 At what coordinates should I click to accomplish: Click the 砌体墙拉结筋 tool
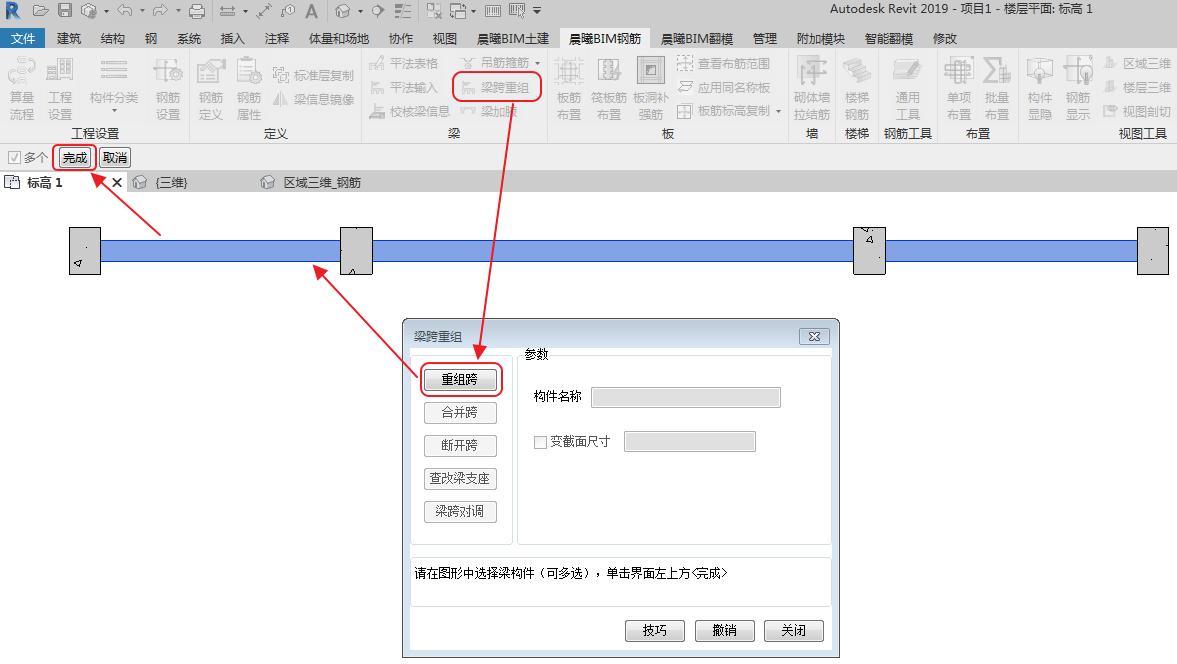[811, 89]
